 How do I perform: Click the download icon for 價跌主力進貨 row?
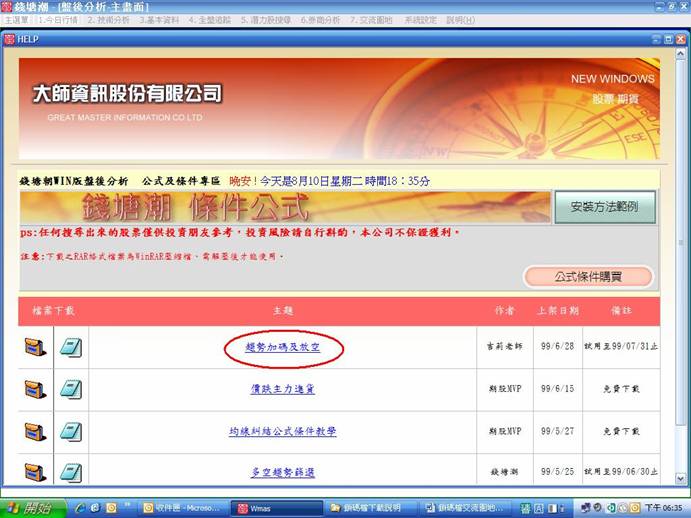pos(35,389)
